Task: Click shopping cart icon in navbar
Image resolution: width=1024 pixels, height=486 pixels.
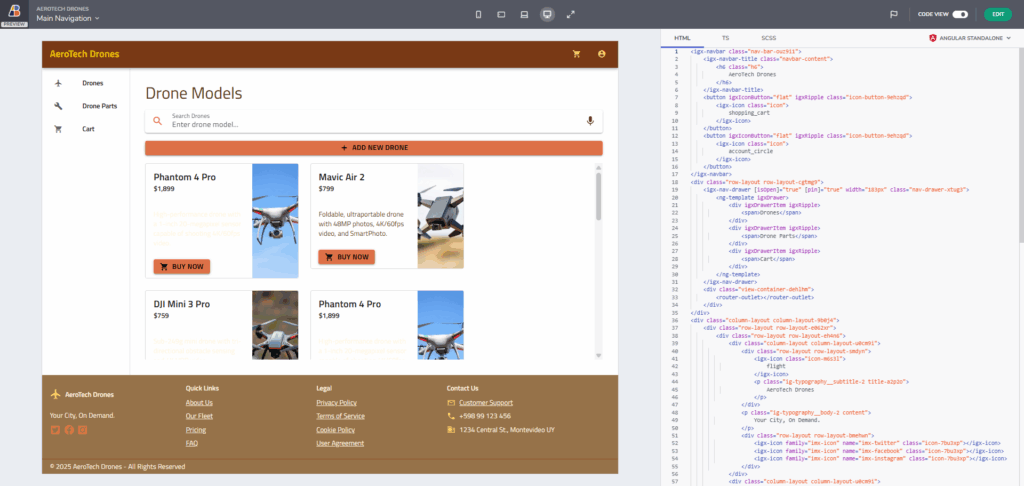Action: [576, 54]
